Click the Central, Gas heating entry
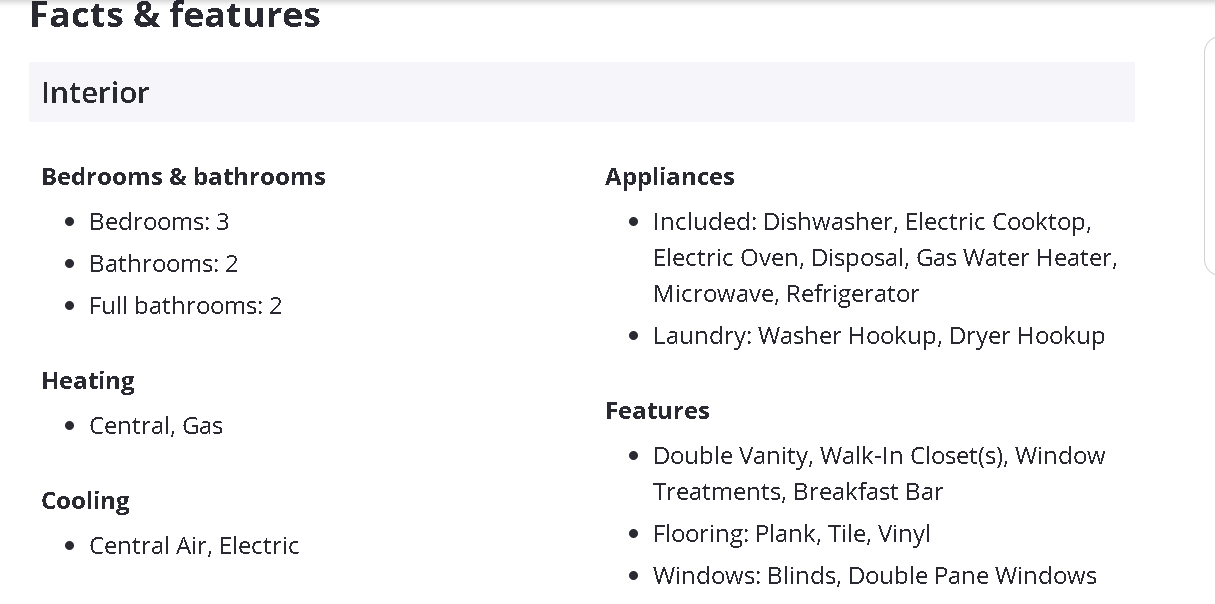The width and height of the screenshot is (1215, 604). 156,426
